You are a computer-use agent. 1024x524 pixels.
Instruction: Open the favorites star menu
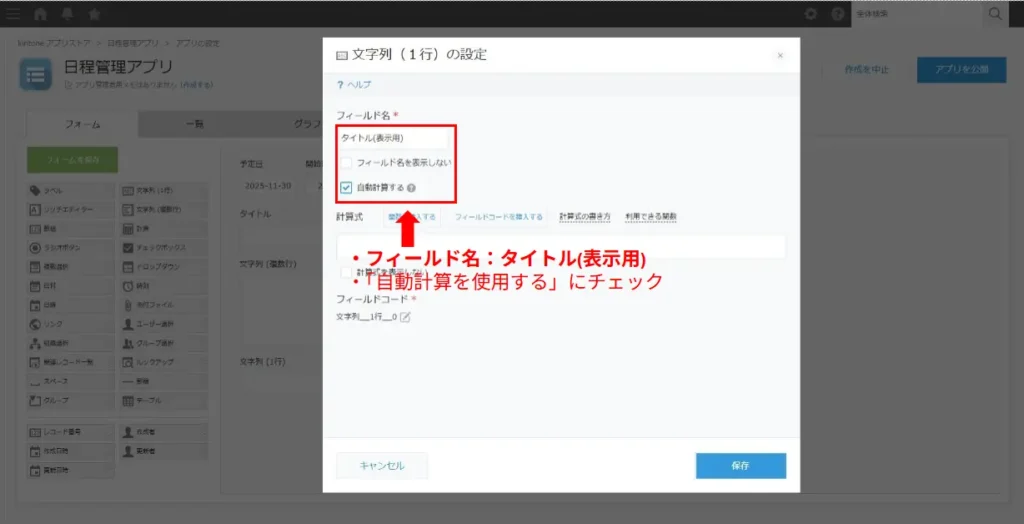[94, 14]
